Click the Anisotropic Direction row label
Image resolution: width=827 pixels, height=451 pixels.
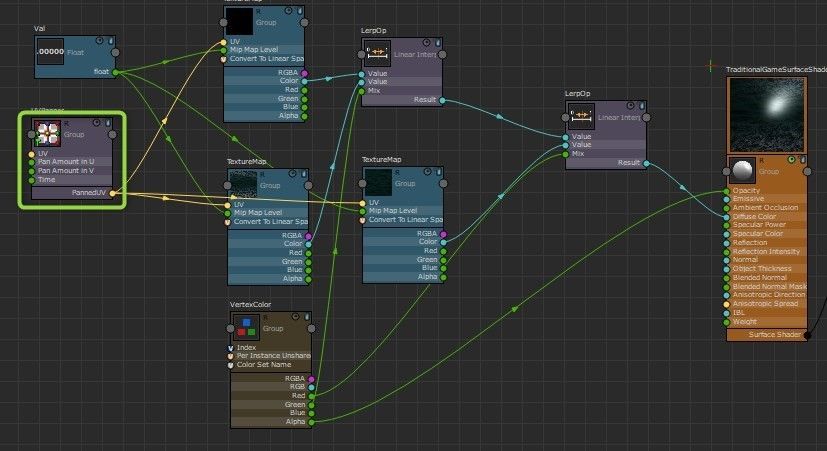pyautogui.click(x=769, y=295)
